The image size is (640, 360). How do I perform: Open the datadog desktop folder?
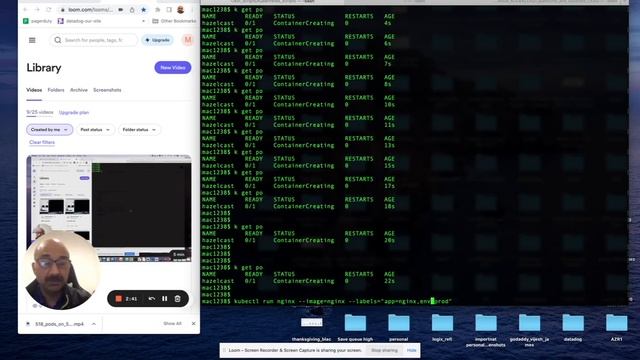(x=573, y=327)
